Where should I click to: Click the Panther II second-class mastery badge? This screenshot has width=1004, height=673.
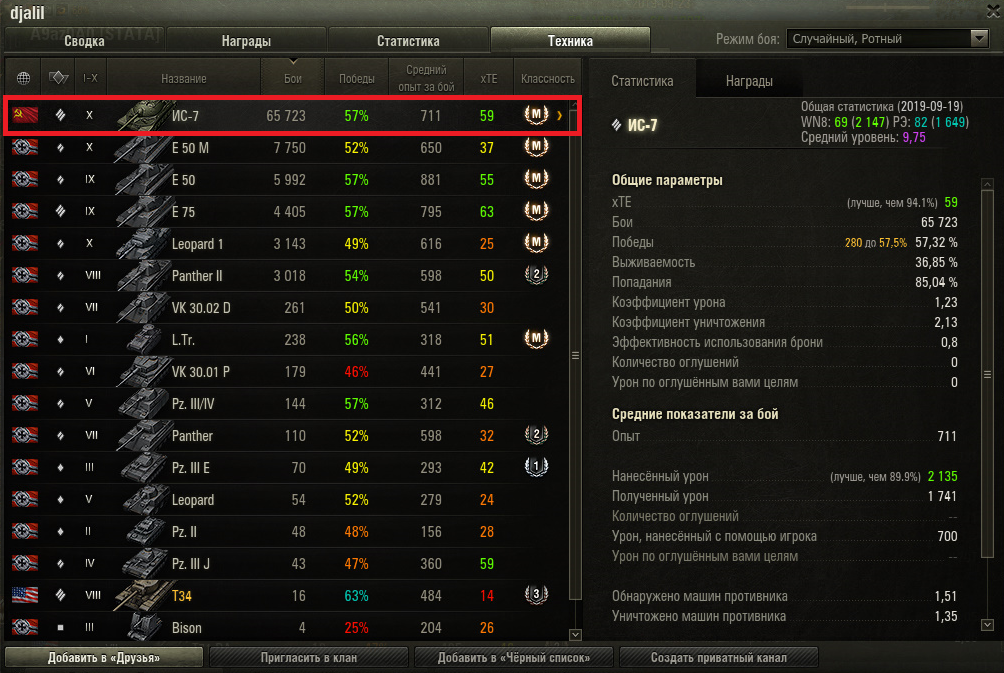(x=536, y=275)
